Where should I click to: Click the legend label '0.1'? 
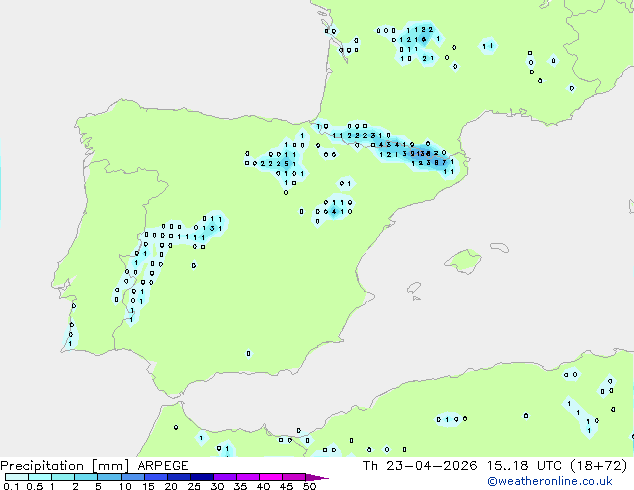pos(11,486)
